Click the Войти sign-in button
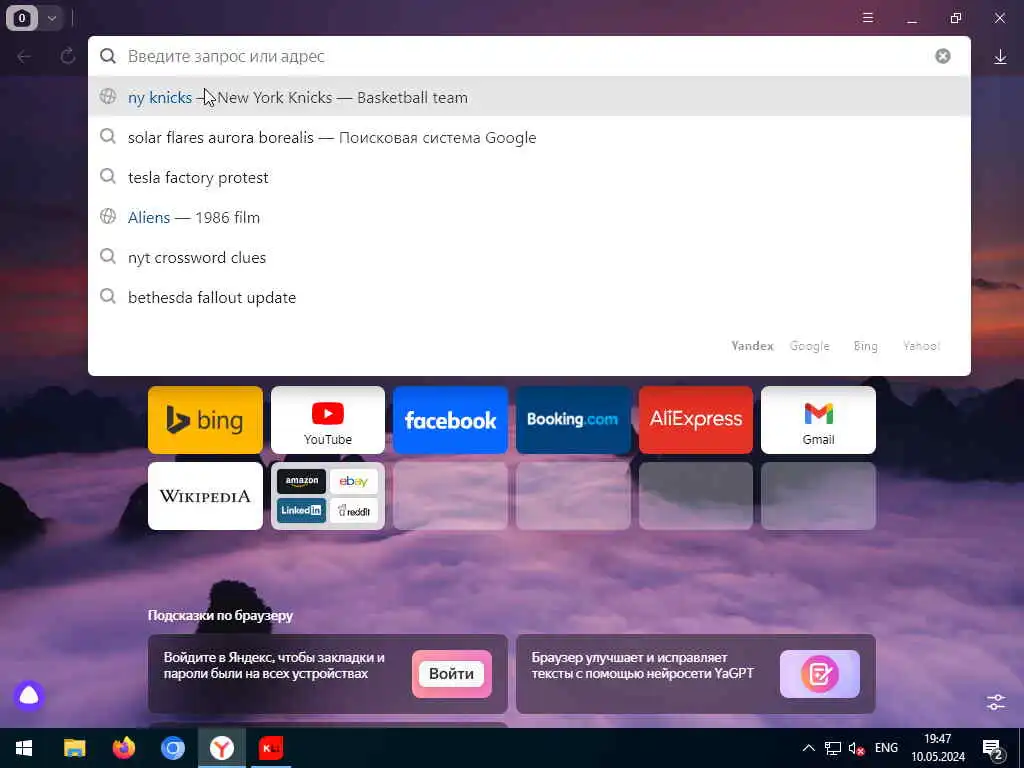Screen dimensions: 1024x768 click(451, 674)
